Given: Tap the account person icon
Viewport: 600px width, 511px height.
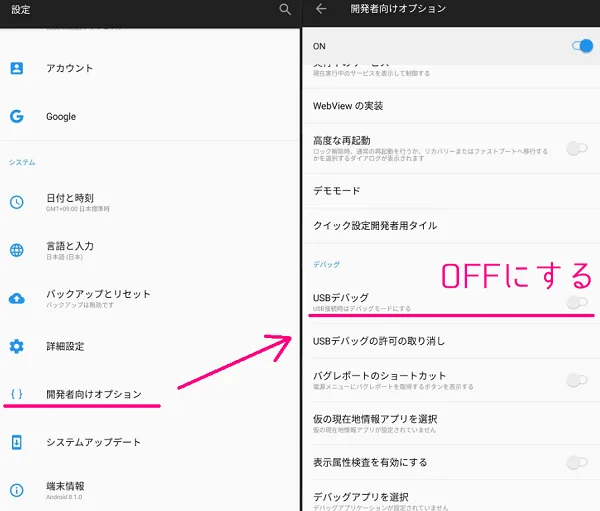Looking at the screenshot, I should (x=16, y=68).
